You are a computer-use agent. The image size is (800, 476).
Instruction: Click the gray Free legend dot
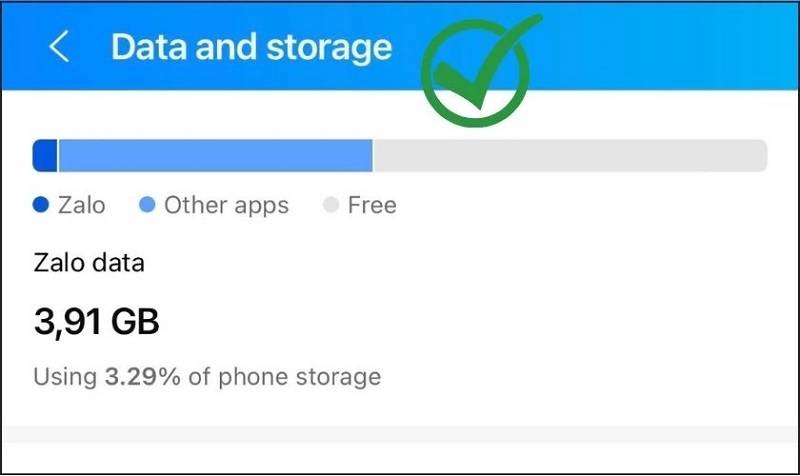(x=332, y=206)
